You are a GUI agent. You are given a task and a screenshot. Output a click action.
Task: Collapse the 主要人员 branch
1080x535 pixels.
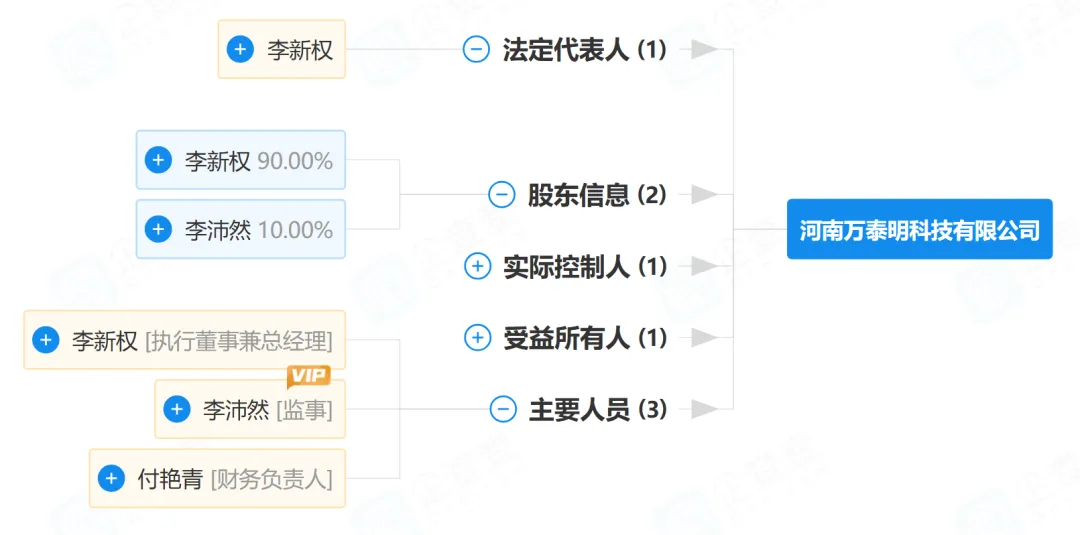pyautogui.click(x=503, y=409)
